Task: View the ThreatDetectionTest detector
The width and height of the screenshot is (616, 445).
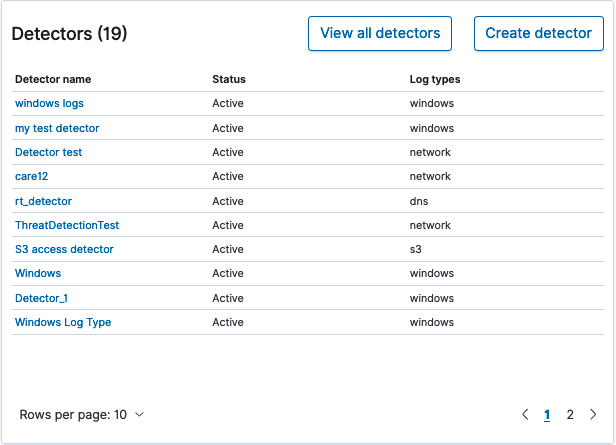Action: (67, 225)
